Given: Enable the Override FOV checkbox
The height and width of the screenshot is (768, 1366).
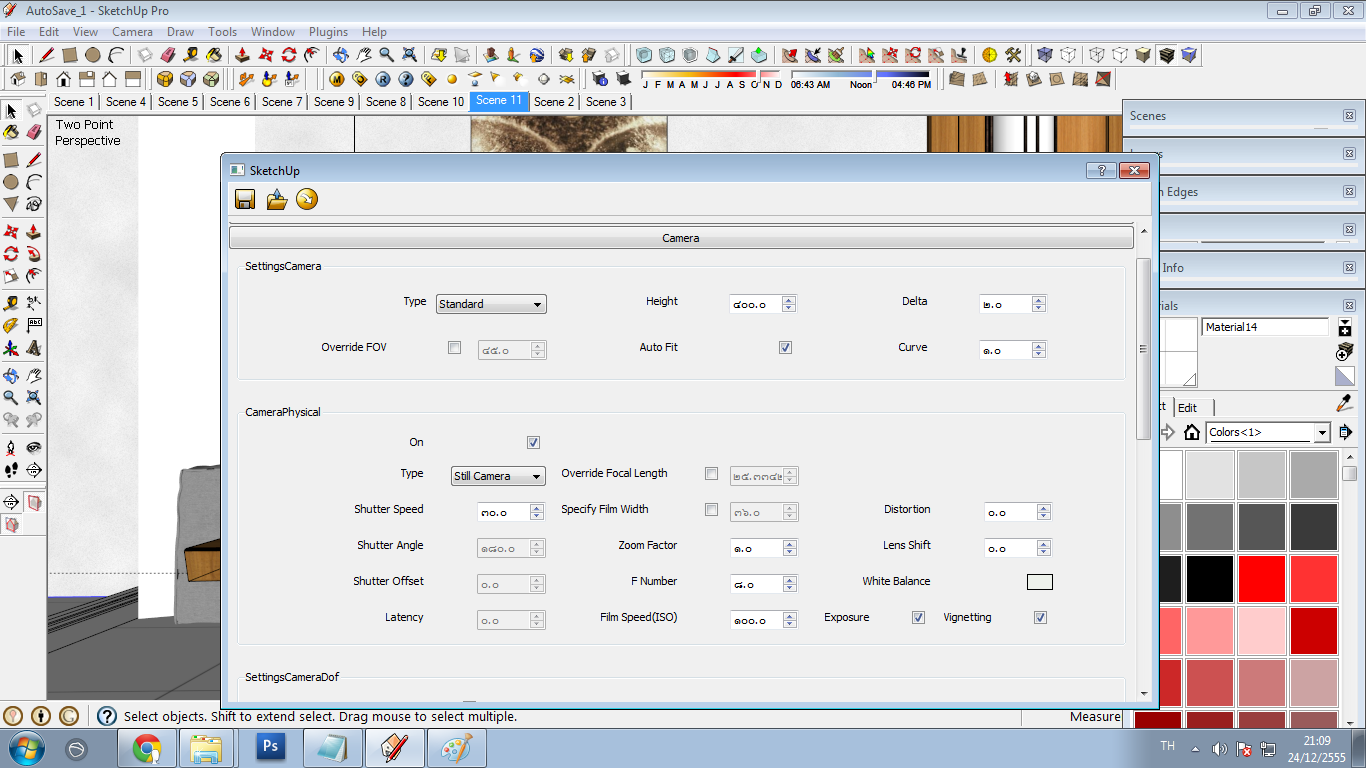Looking at the screenshot, I should (x=455, y=348).
